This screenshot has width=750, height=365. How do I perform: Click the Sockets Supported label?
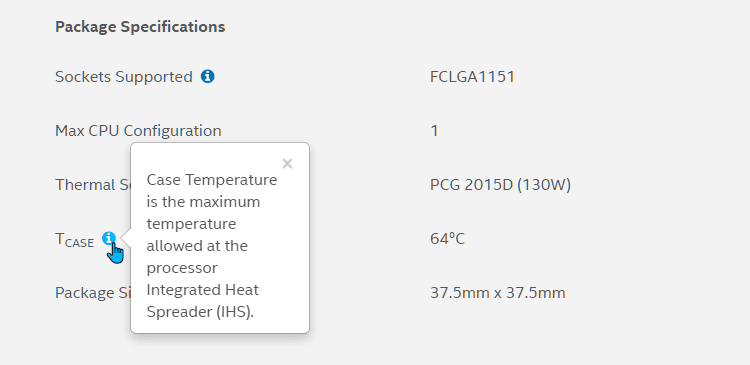click(x=124, y=77)
